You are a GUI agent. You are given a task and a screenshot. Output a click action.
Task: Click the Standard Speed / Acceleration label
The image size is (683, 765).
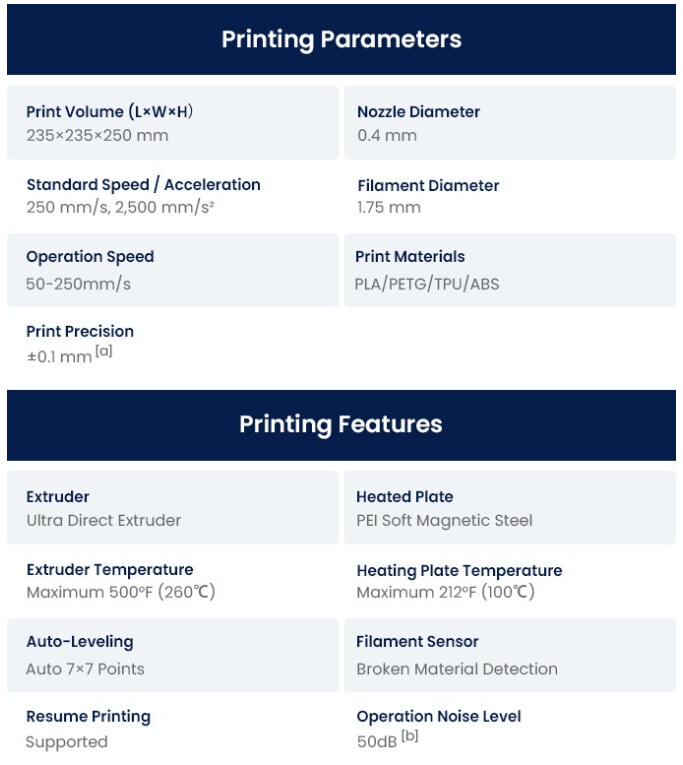(143, 185)
